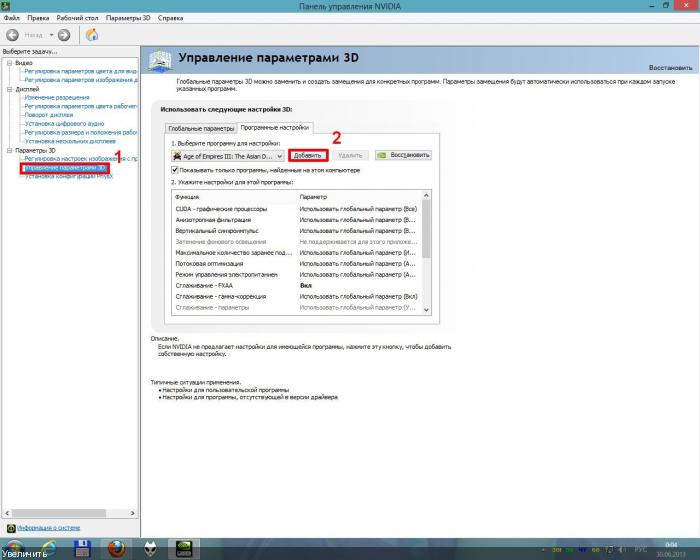The image size is (700, 560).
Task: Switch to Глобальные параметры tab
Action: [x=201, y=128]
